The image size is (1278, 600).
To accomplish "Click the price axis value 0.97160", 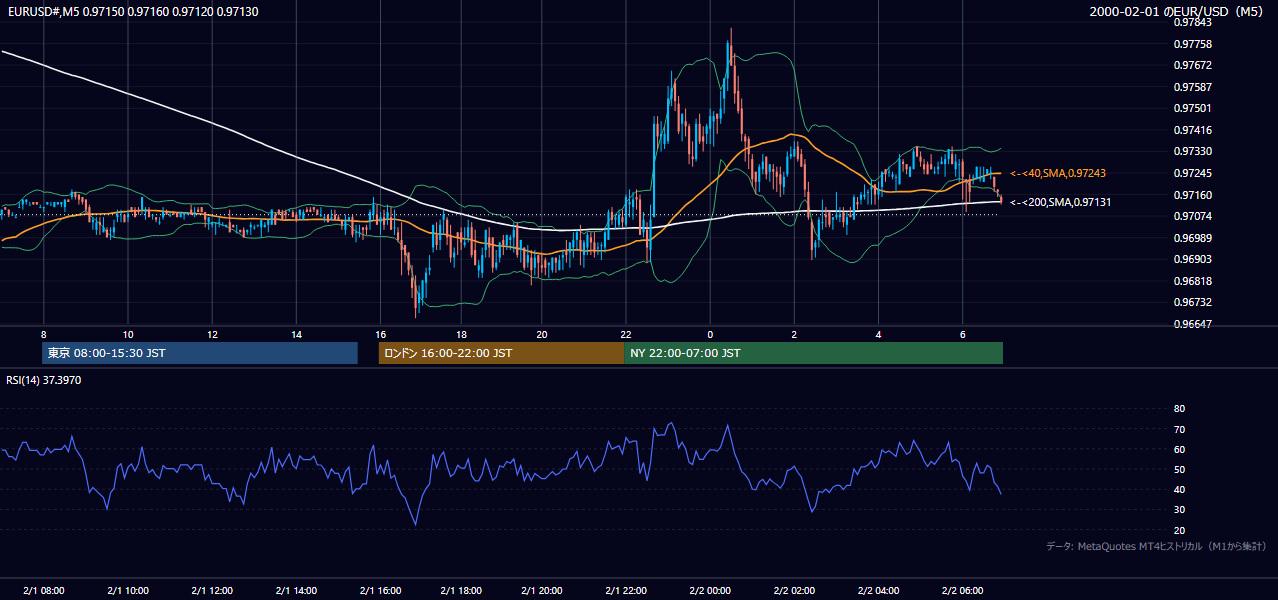I will click(x=1193, y=195).
